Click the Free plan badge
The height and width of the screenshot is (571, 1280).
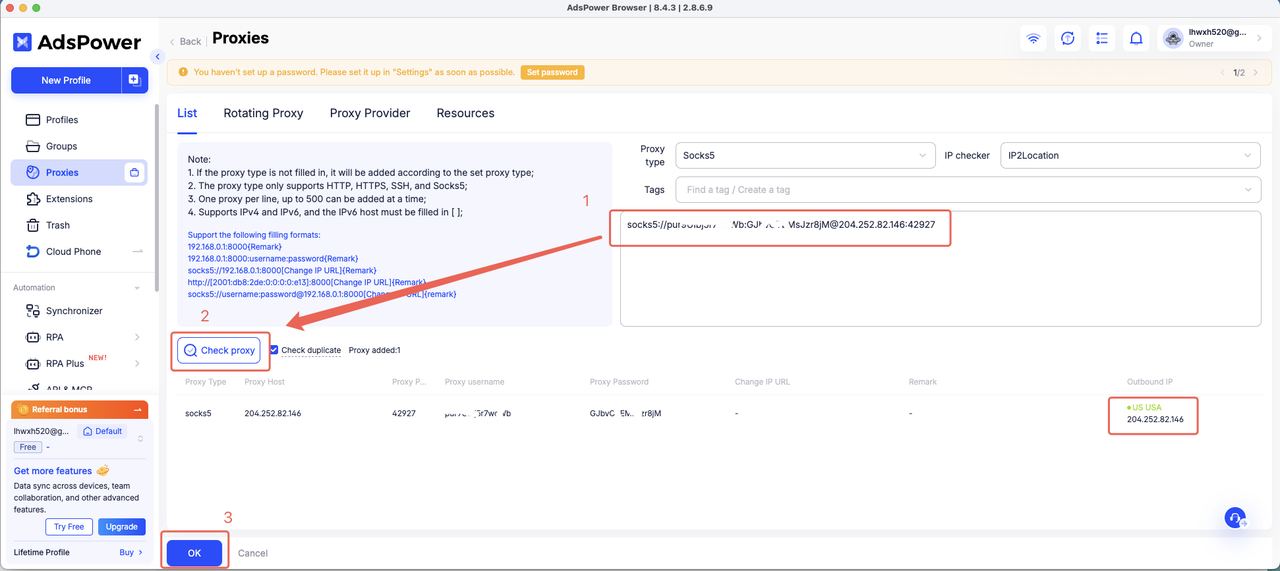point(28,447)
